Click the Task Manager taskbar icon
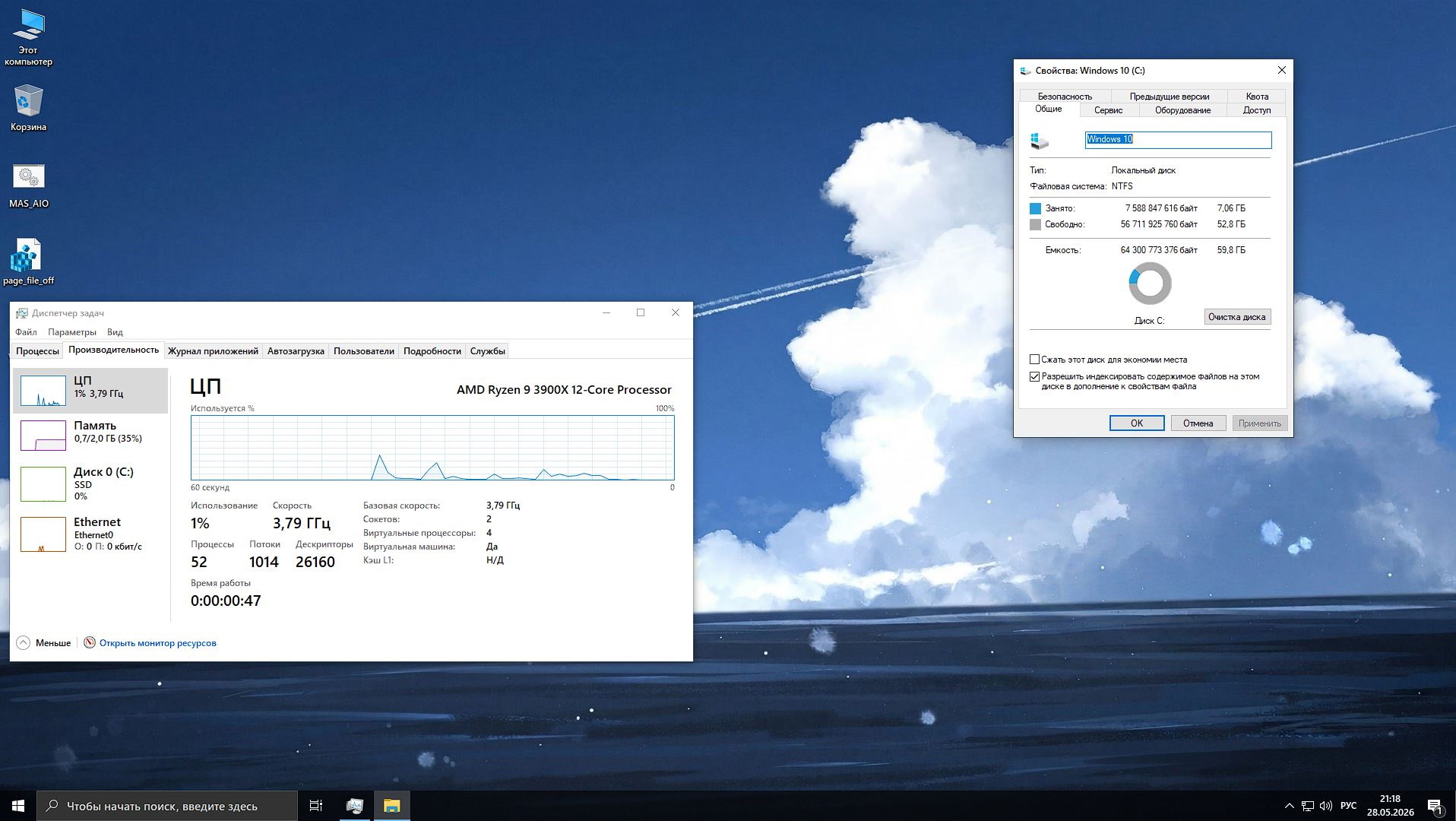The height and width of the screenshot is (821, 1456). click(354, 806)
